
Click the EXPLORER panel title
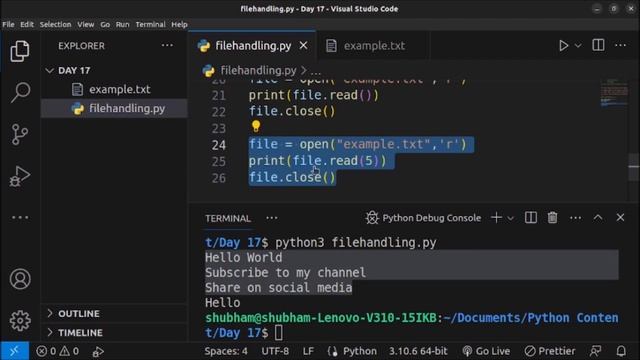[x=81, y=46]
